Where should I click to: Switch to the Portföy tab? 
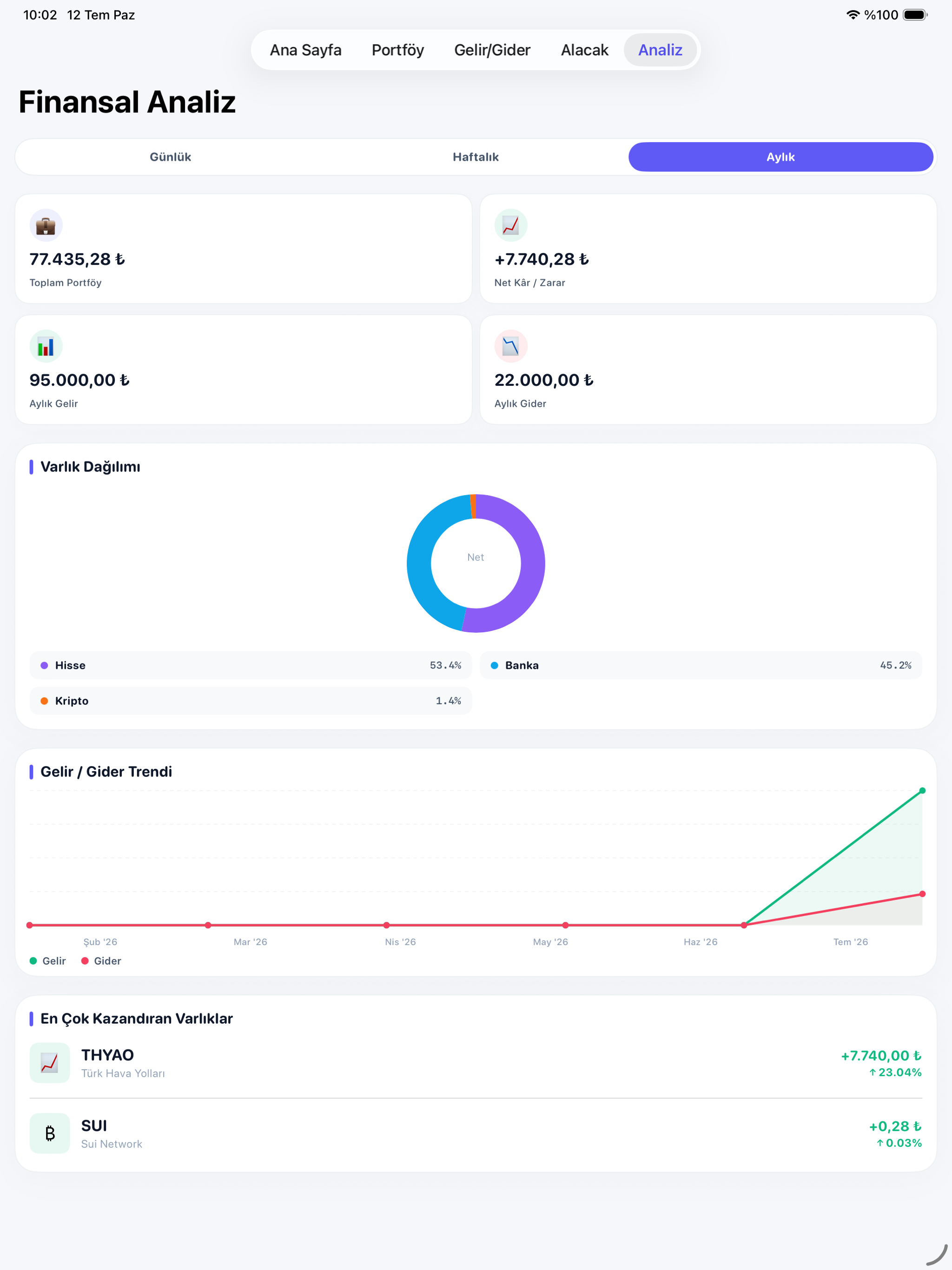point(397,50)
